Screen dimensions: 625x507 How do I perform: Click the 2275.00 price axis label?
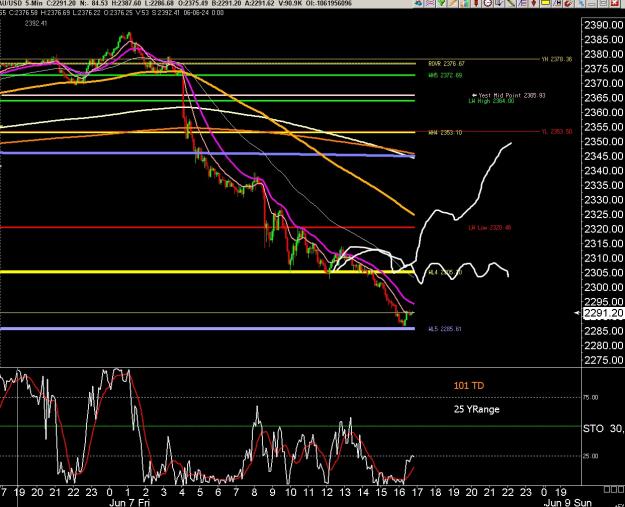(603, 360)
